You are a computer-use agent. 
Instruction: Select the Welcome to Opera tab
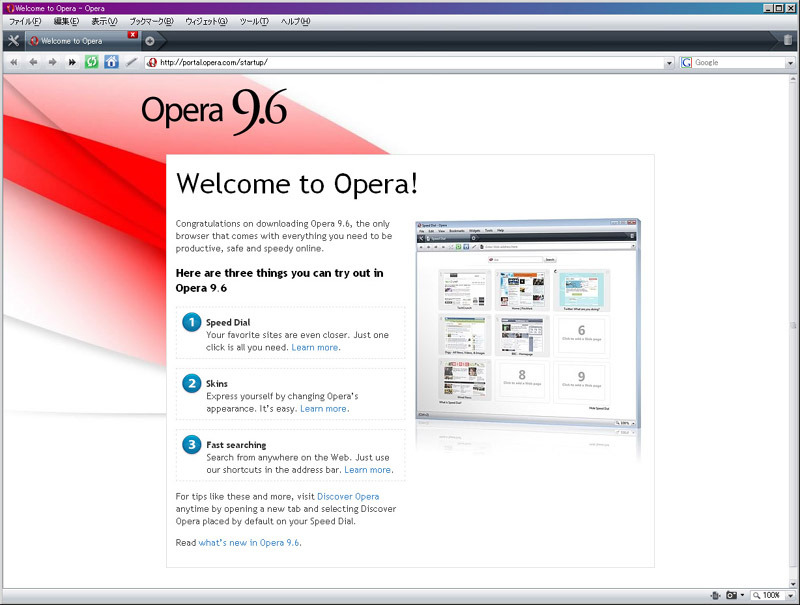coord(75,41)
